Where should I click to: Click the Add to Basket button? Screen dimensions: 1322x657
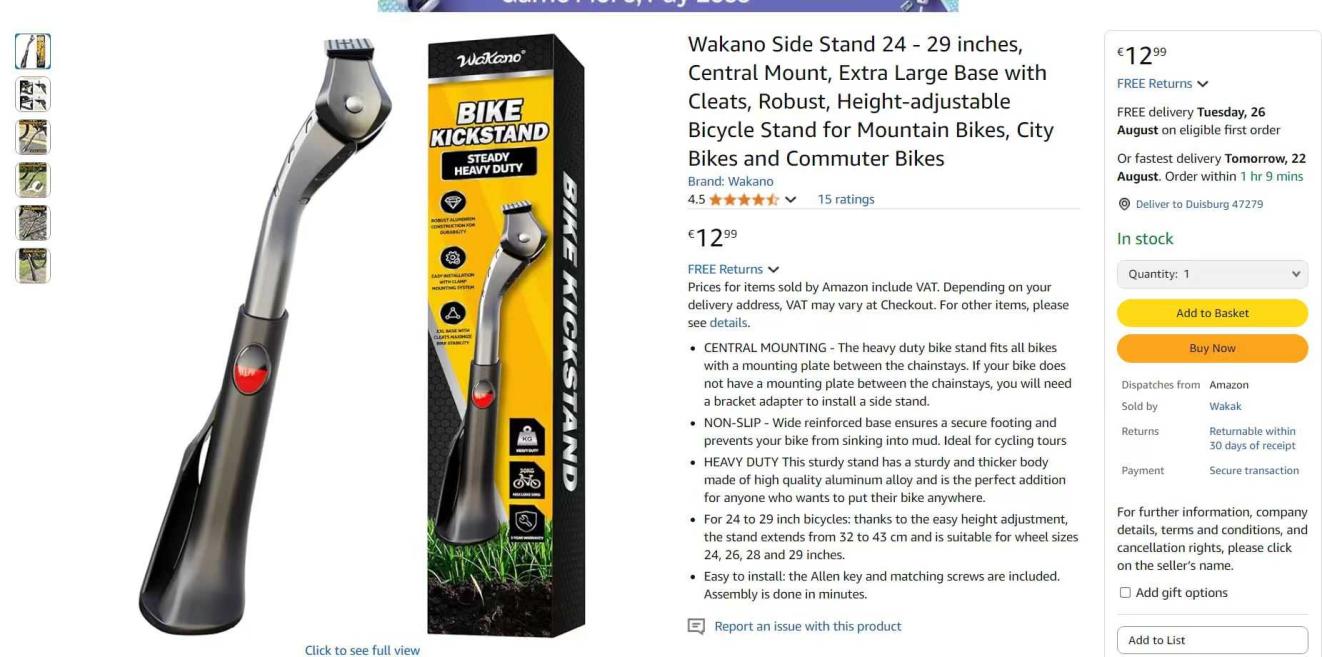click(1212, 313)
